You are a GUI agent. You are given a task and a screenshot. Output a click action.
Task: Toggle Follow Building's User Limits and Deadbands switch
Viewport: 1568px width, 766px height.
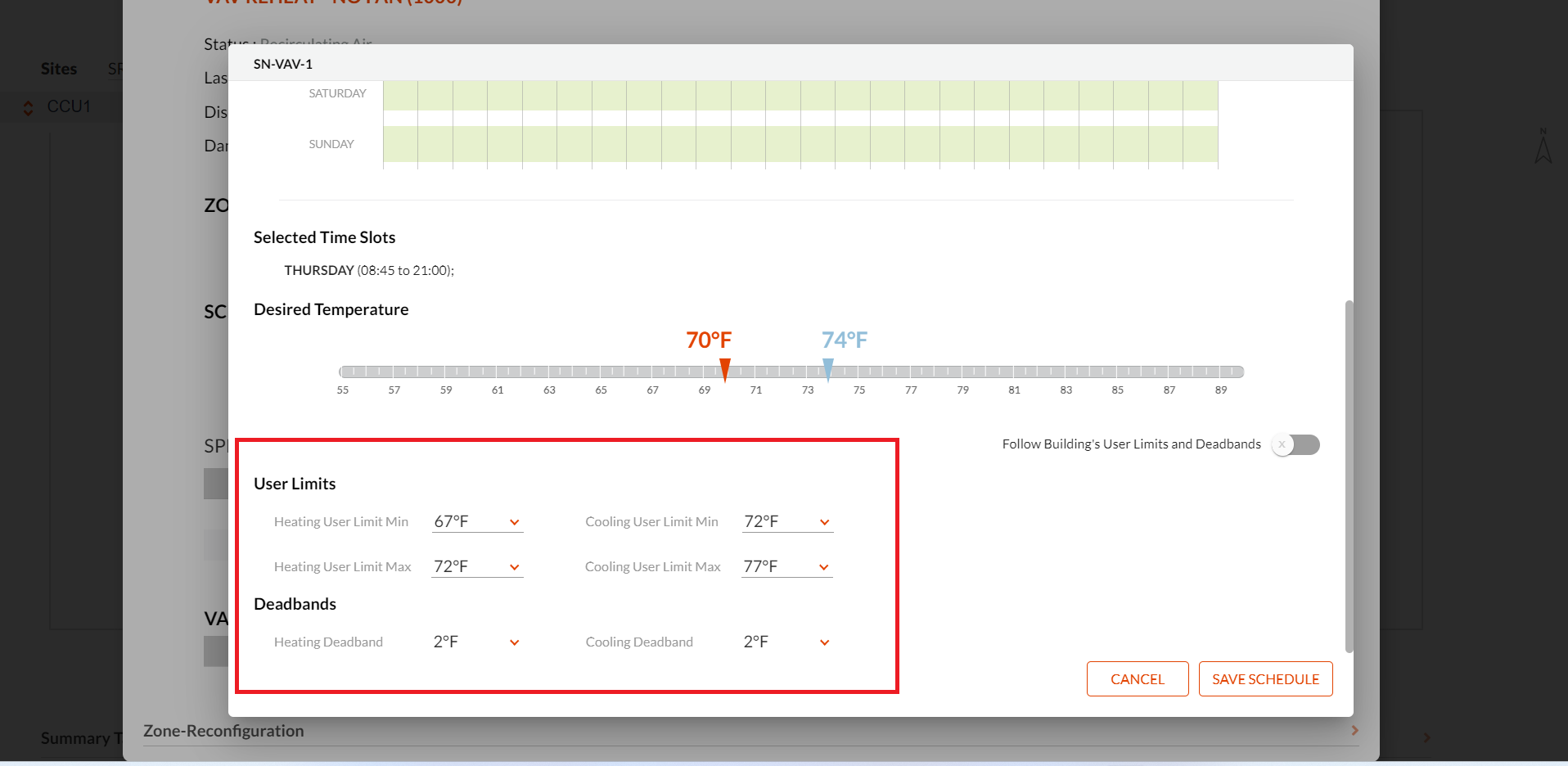pyautogui.click(x=1295, y=444)
